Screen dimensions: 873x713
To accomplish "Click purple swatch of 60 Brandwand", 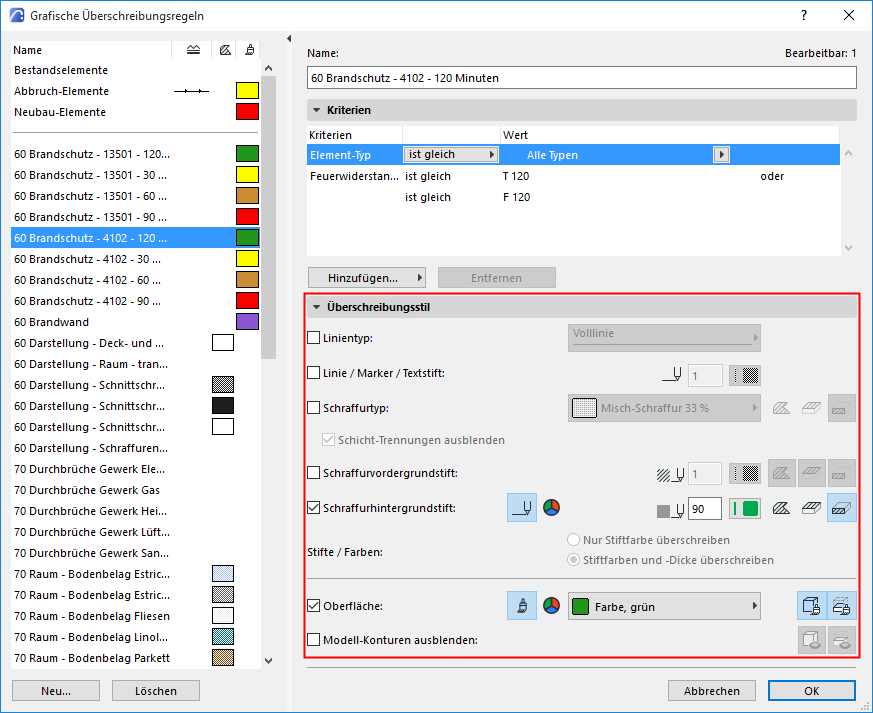I will tap(247, 322).
